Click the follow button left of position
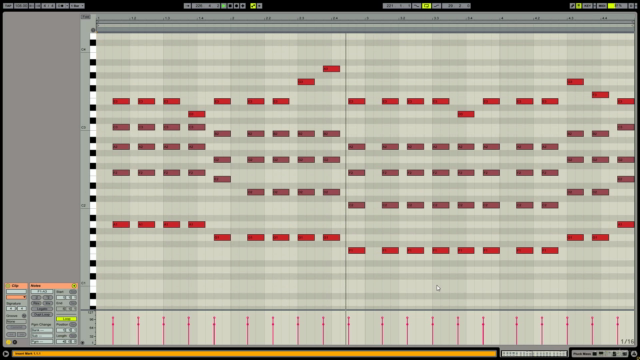Viewport: 640px width, 360px height. click(187, 6)
